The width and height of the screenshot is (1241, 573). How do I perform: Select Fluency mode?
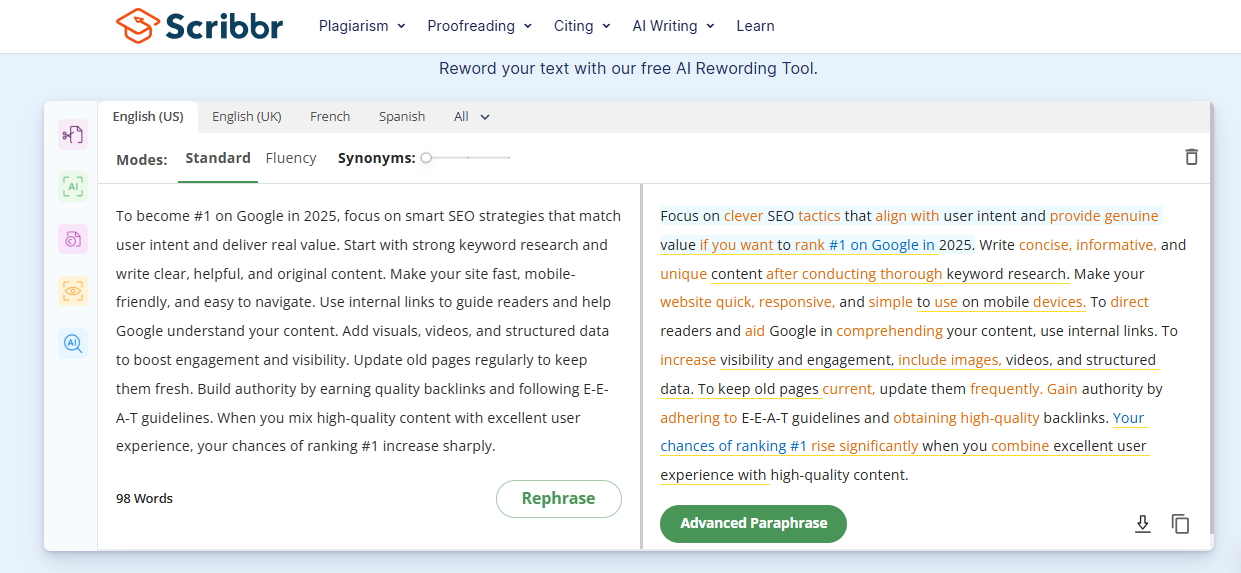pyautogui.click(x=291, y=158)
